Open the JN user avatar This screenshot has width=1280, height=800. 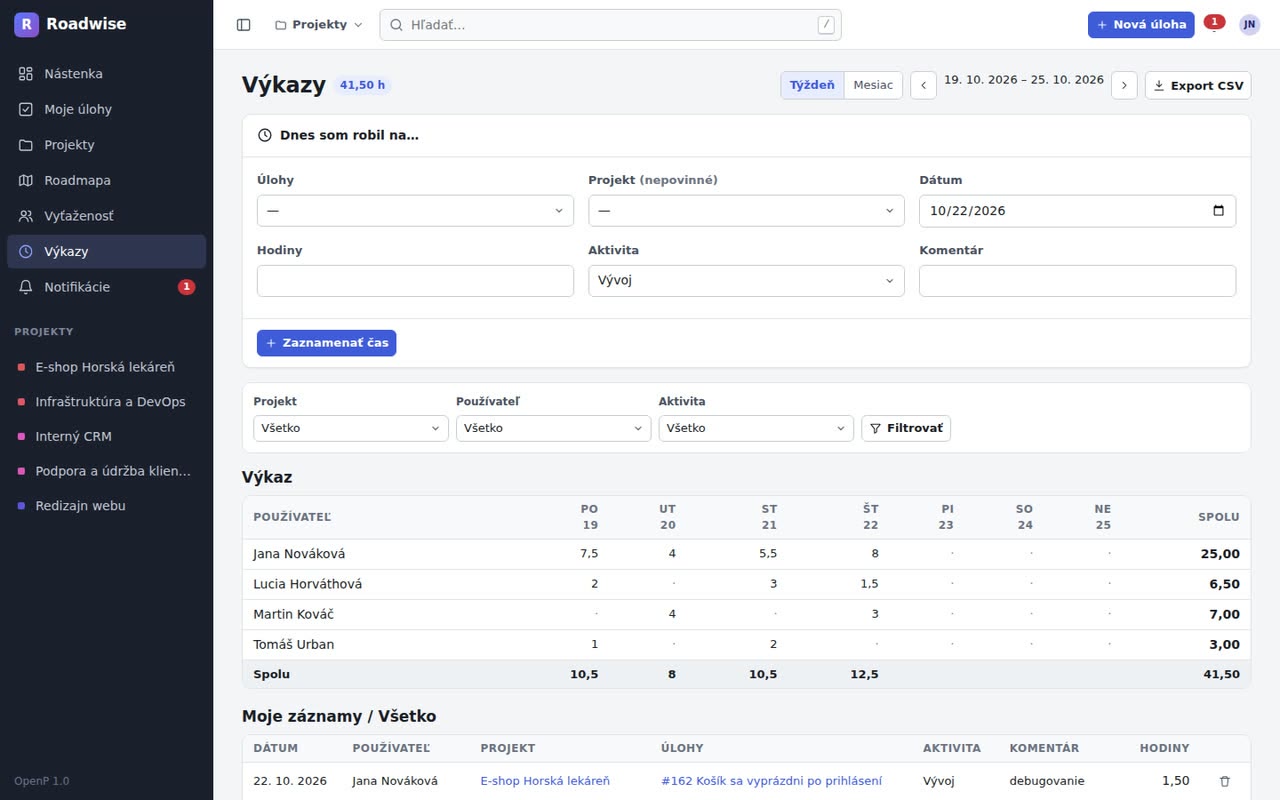point(1249,25)
